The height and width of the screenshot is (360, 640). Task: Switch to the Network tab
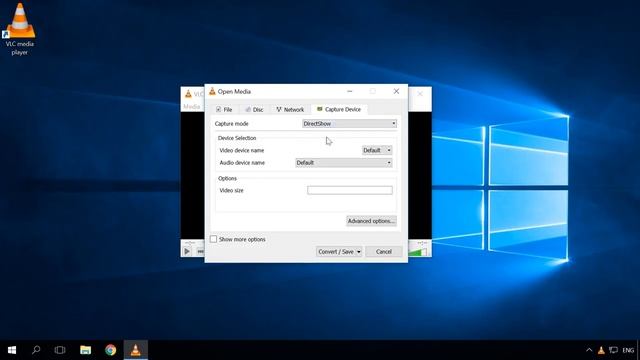290,109
